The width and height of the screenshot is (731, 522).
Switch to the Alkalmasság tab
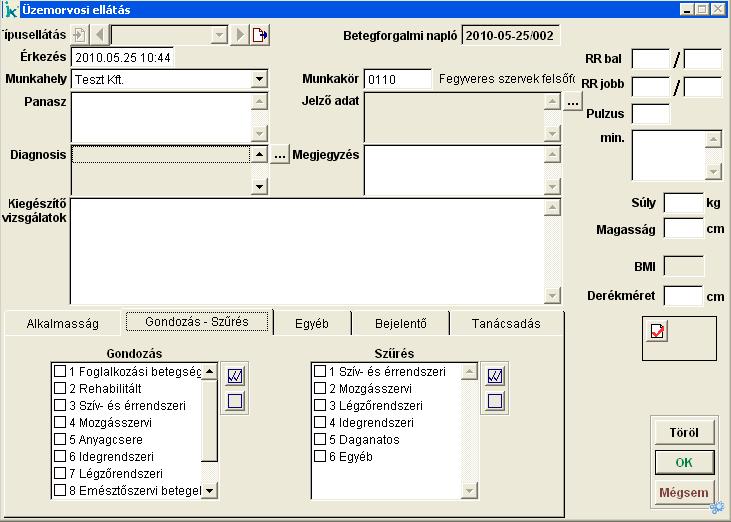62,323
